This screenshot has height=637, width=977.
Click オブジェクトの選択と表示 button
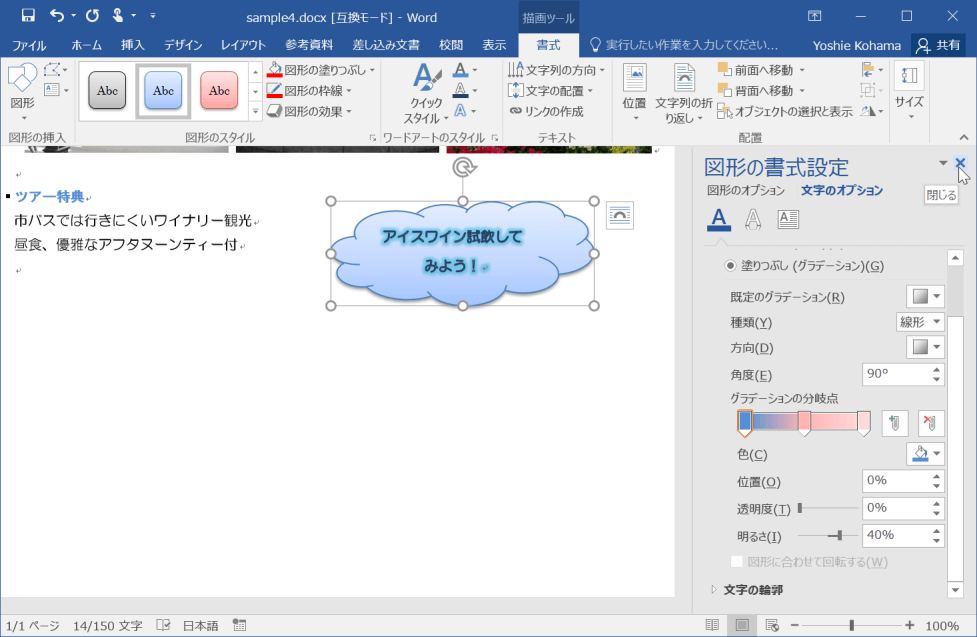[x=784, y=111]
